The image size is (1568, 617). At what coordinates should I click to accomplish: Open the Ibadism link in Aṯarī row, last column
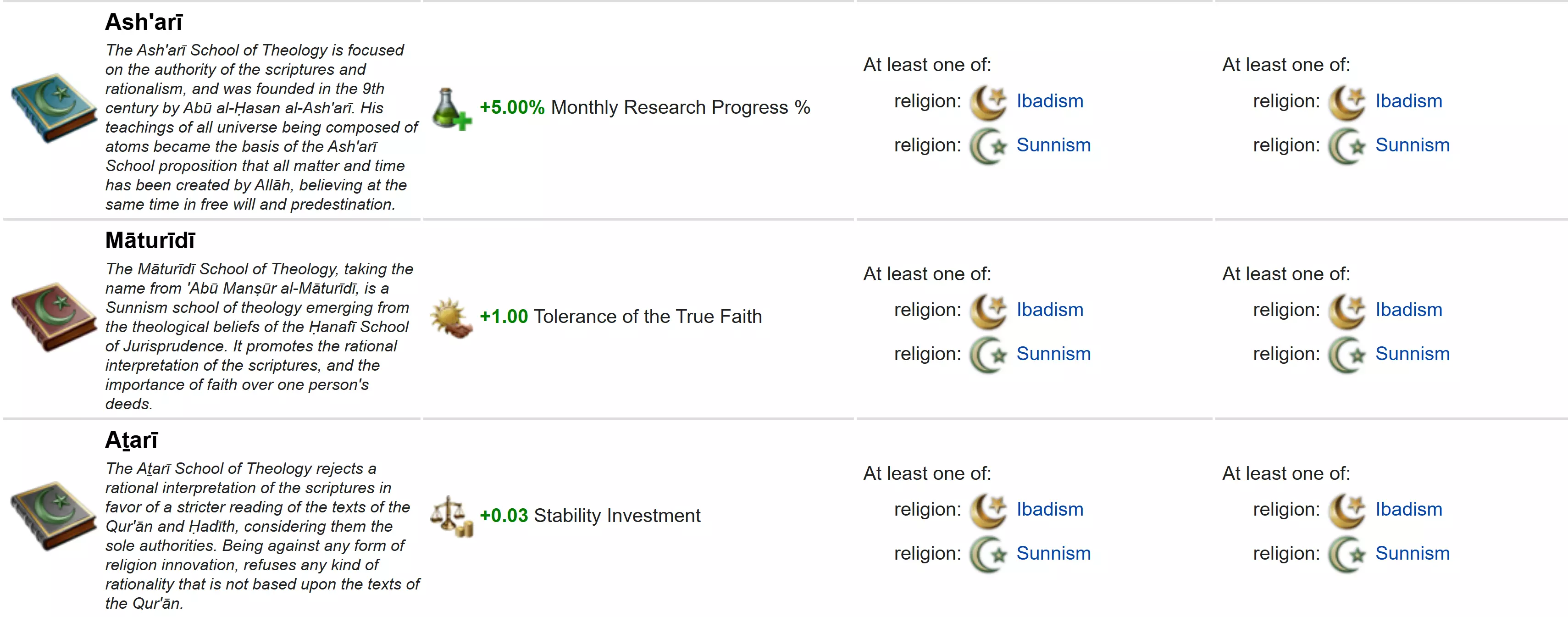[1408, 509]
